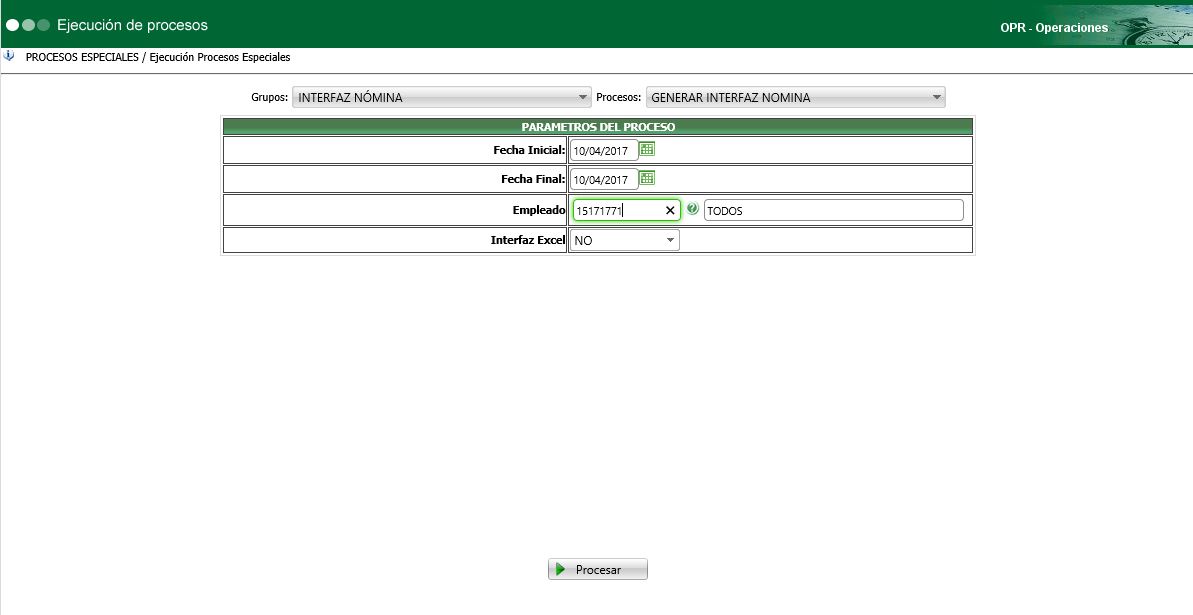
Task: Click the Empleado label
Action: 539,210
